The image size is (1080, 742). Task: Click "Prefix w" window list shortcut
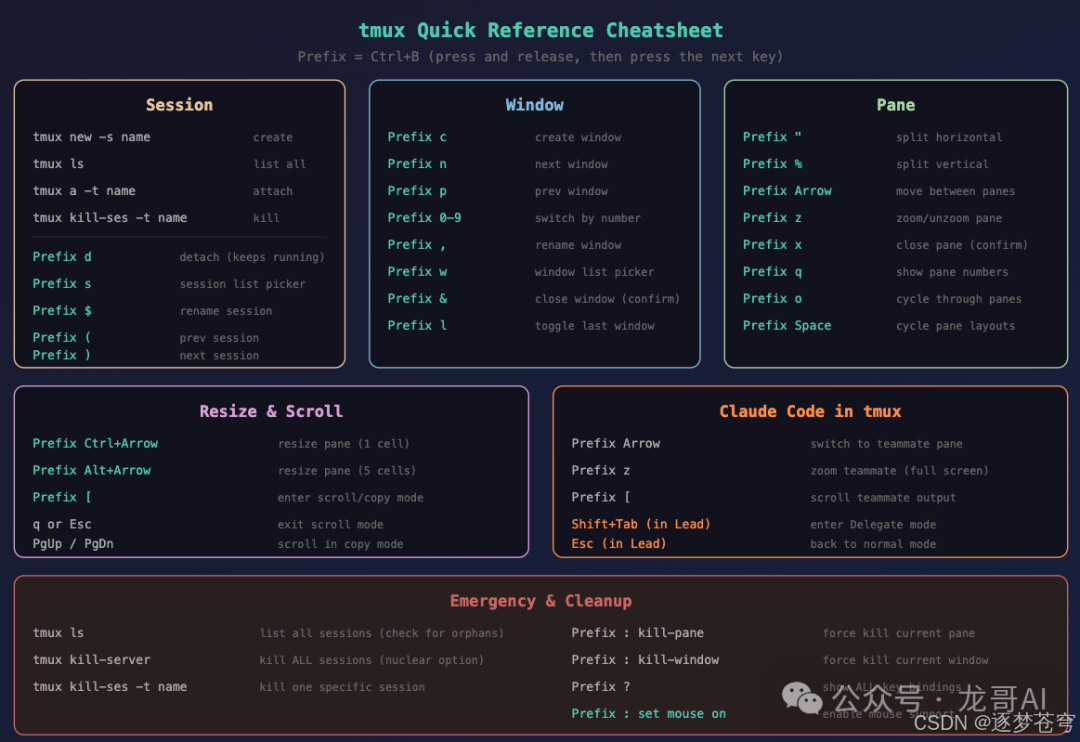click(x=417, y=271)
